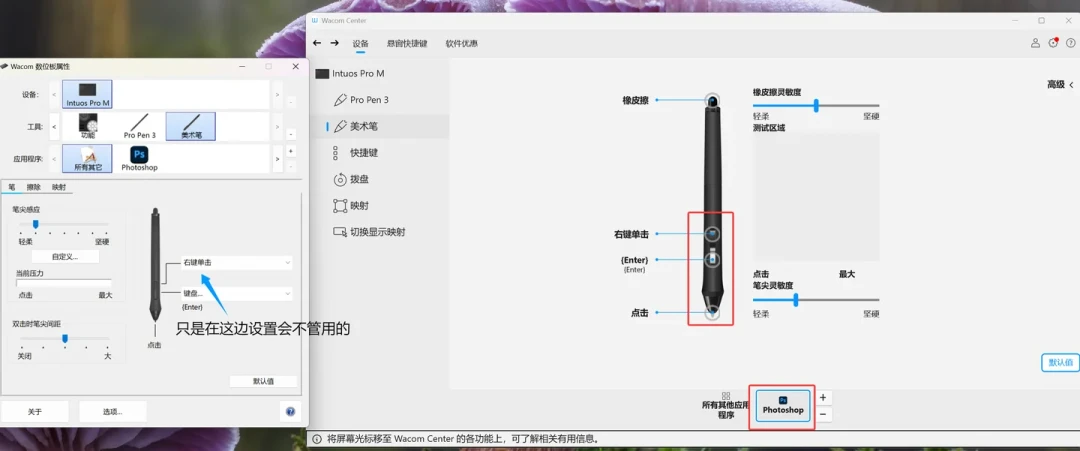
Task: Click info icon in status bar
Action: click(x=317, y=439)
